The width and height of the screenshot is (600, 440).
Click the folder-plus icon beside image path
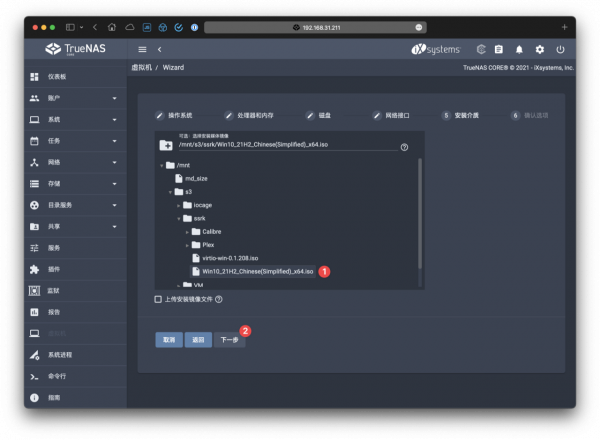pyautogui.click(x=166, y=145)
